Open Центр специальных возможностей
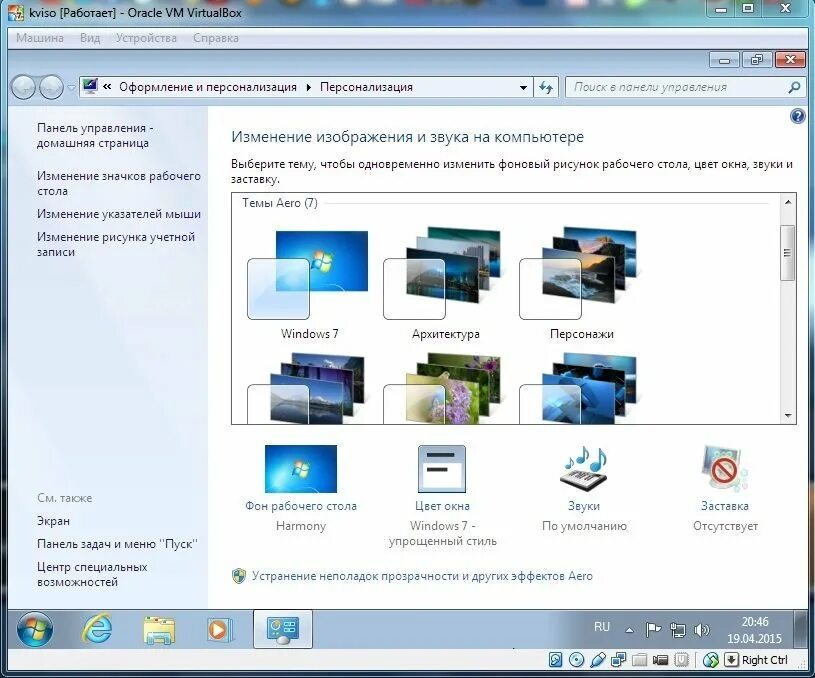The image size is (815, 678). tap(92, 574)
